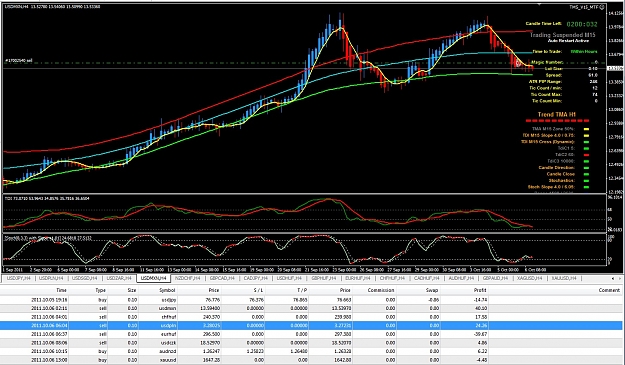Click the Comment column header
Viewport: 625px width, 365px height.
(x=609, y=290)
